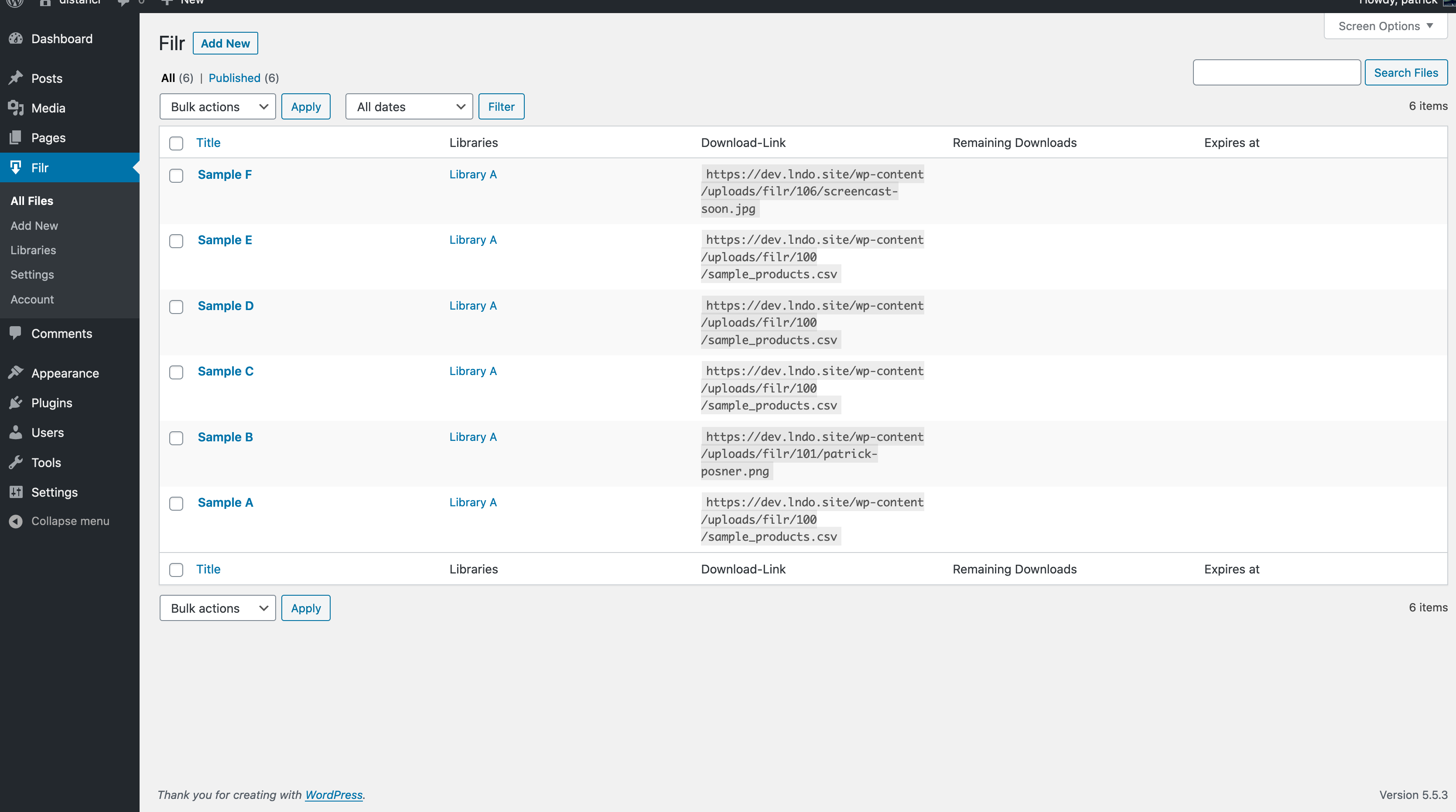Tick the checkbox for Sample E
Viewport: 1456px width, 812px height.
[x=176, y=241]
